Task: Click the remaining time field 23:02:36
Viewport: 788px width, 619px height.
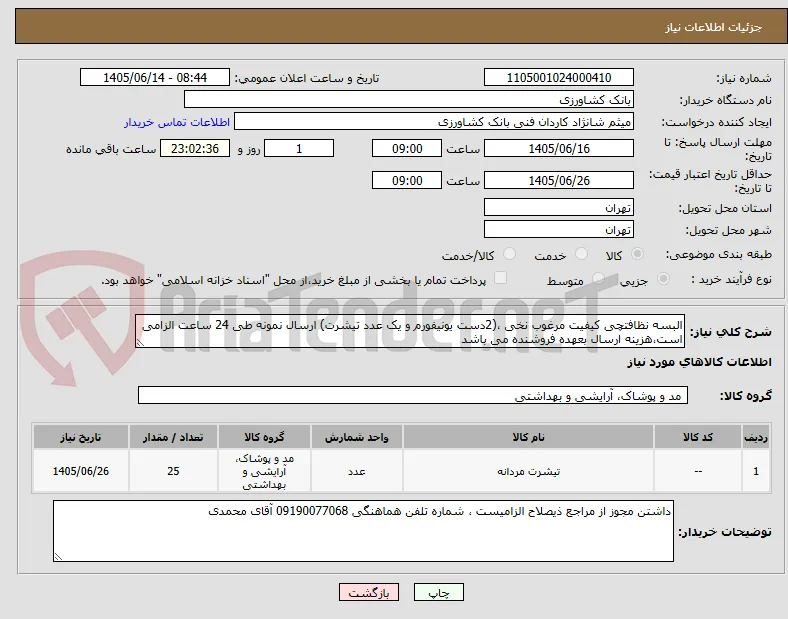Action: (195, 149)
